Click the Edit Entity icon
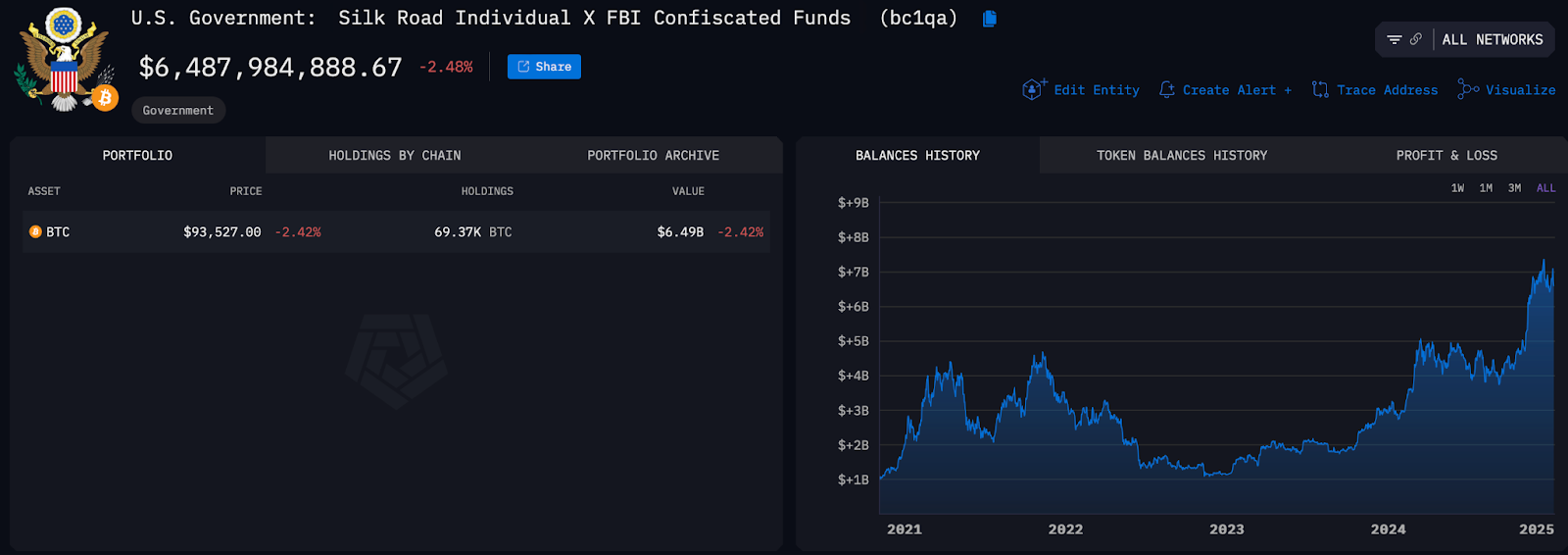Image resolution: width=1568 pixels, height=555 pixels. (1034, 89)
